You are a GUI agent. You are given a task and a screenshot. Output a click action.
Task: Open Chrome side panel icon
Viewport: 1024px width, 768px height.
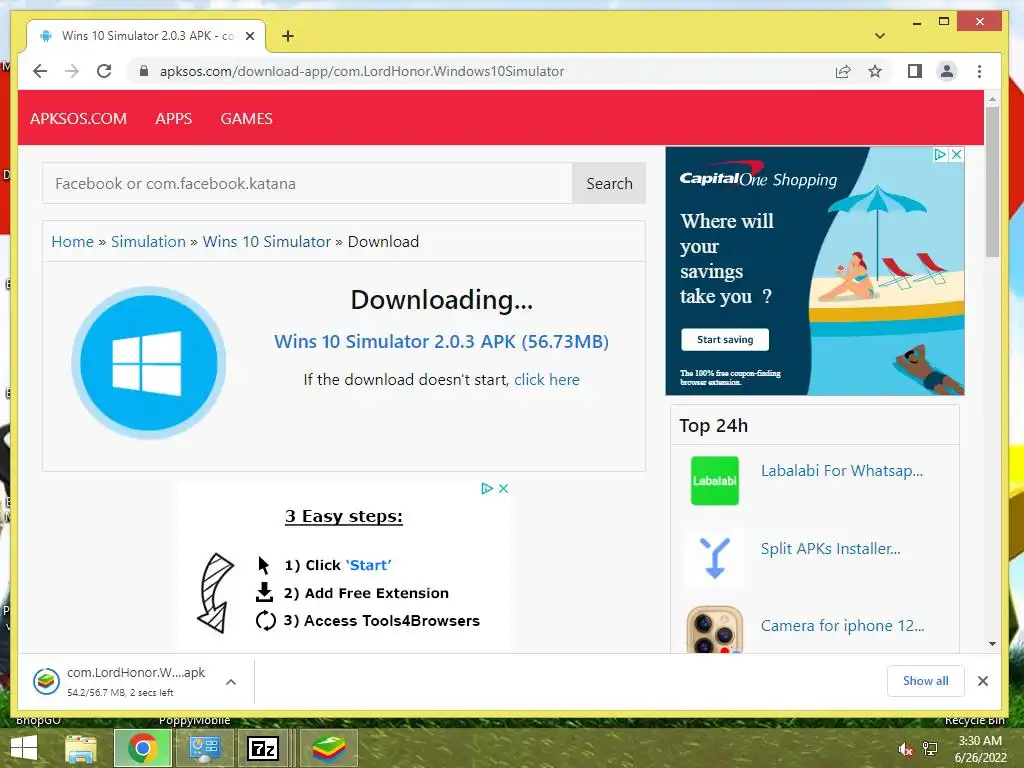click(x=915, y=71)
